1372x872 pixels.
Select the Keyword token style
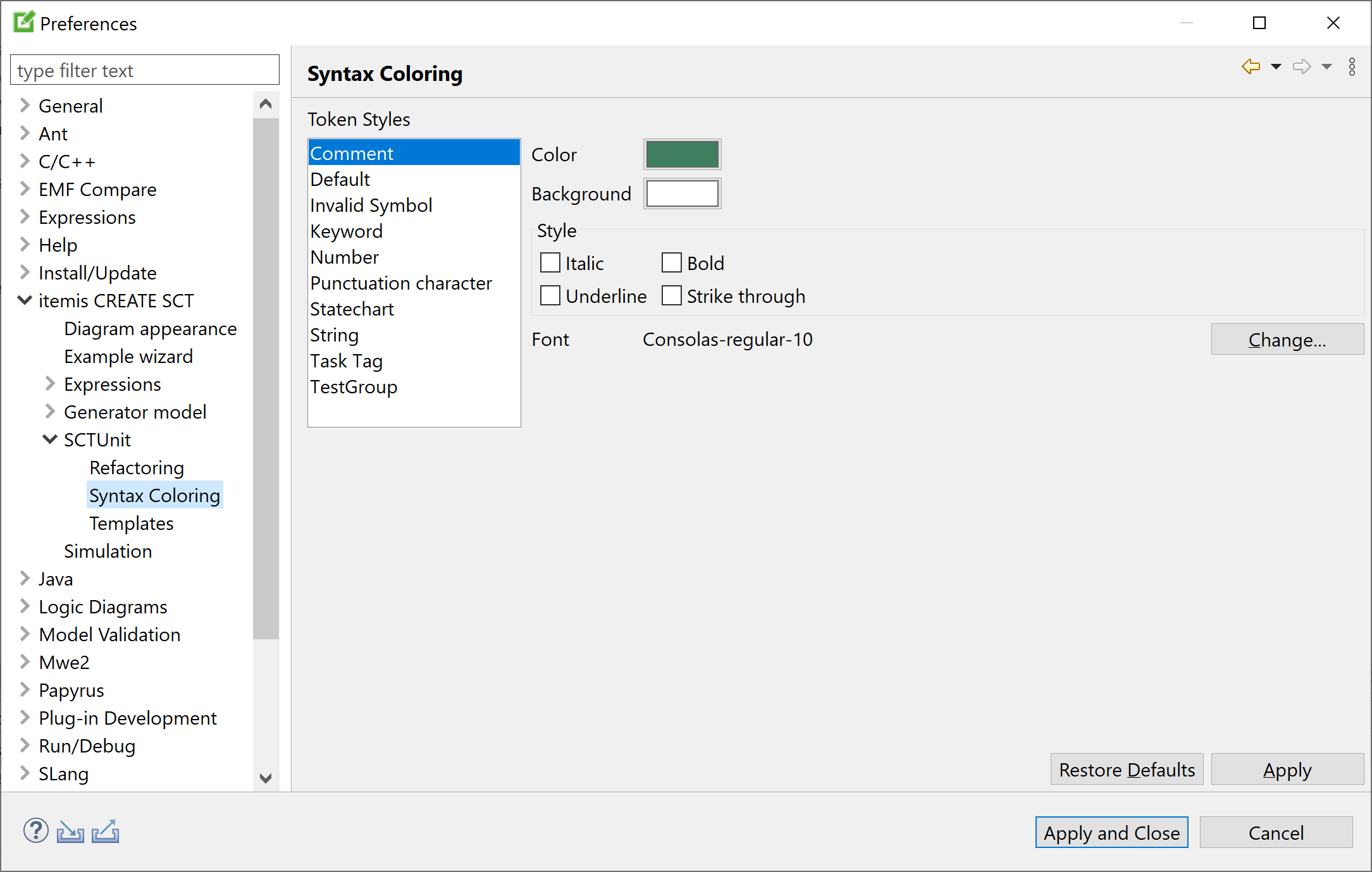(347, 231)
